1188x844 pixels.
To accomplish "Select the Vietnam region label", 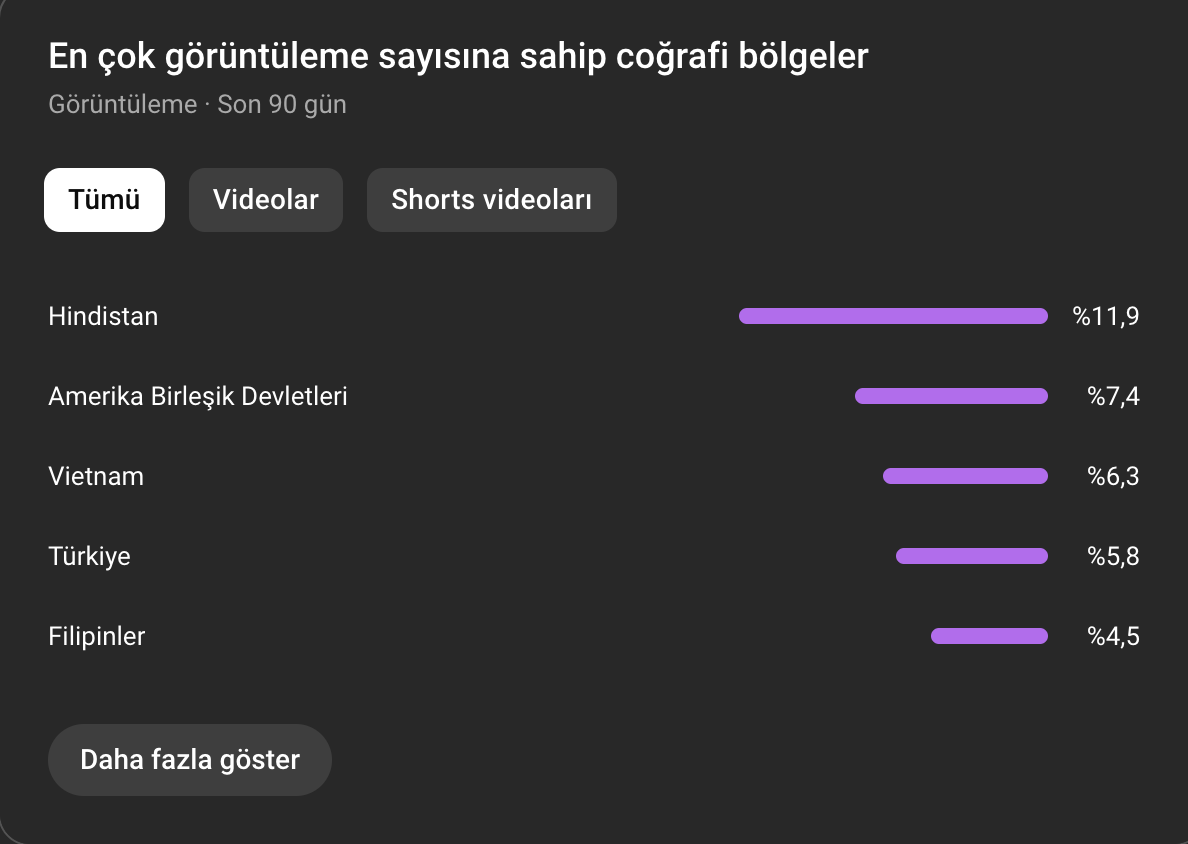I will pyautogui.click(x=96, y=477).
